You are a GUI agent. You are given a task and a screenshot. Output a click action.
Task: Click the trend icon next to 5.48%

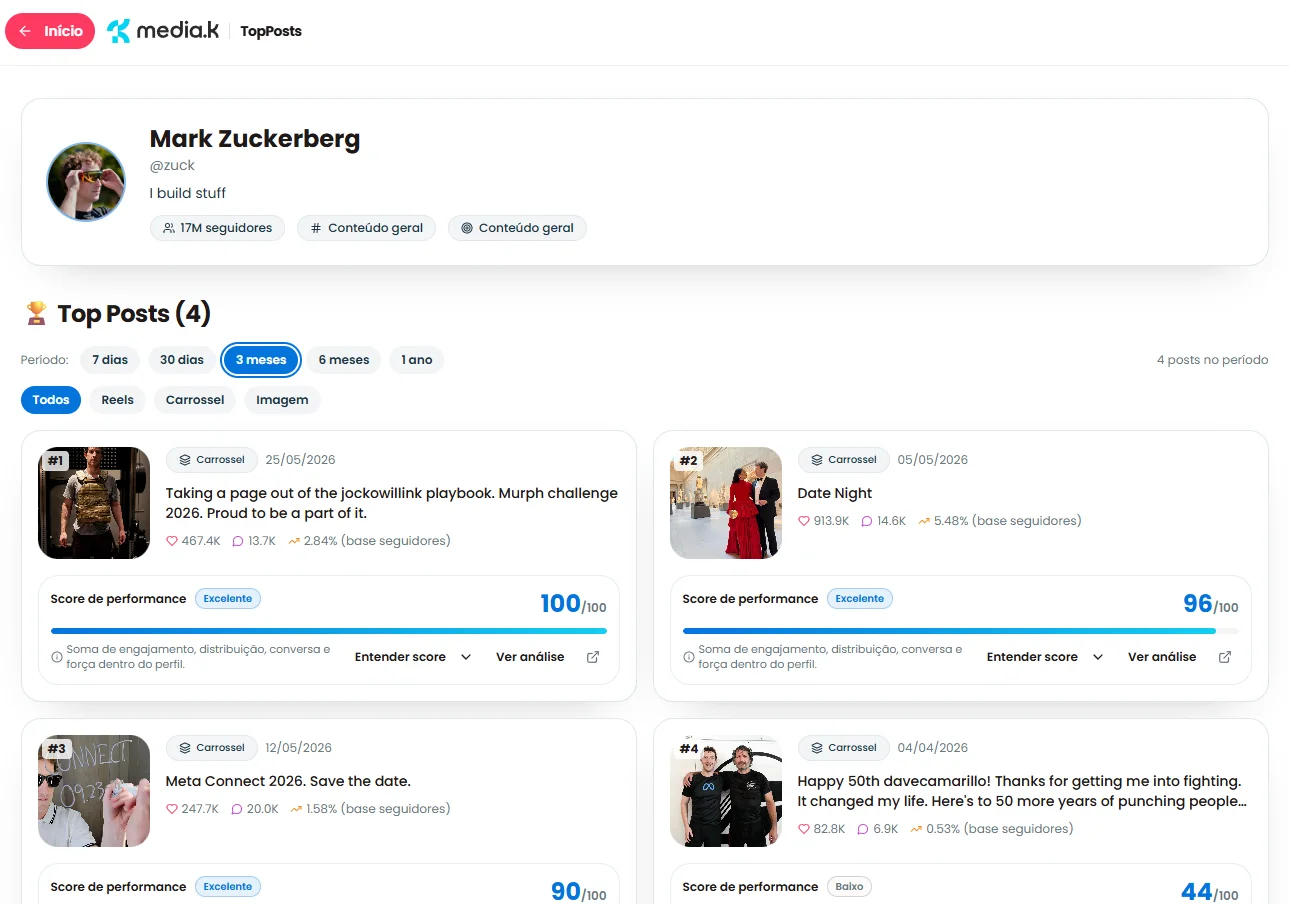pos(924,521)
